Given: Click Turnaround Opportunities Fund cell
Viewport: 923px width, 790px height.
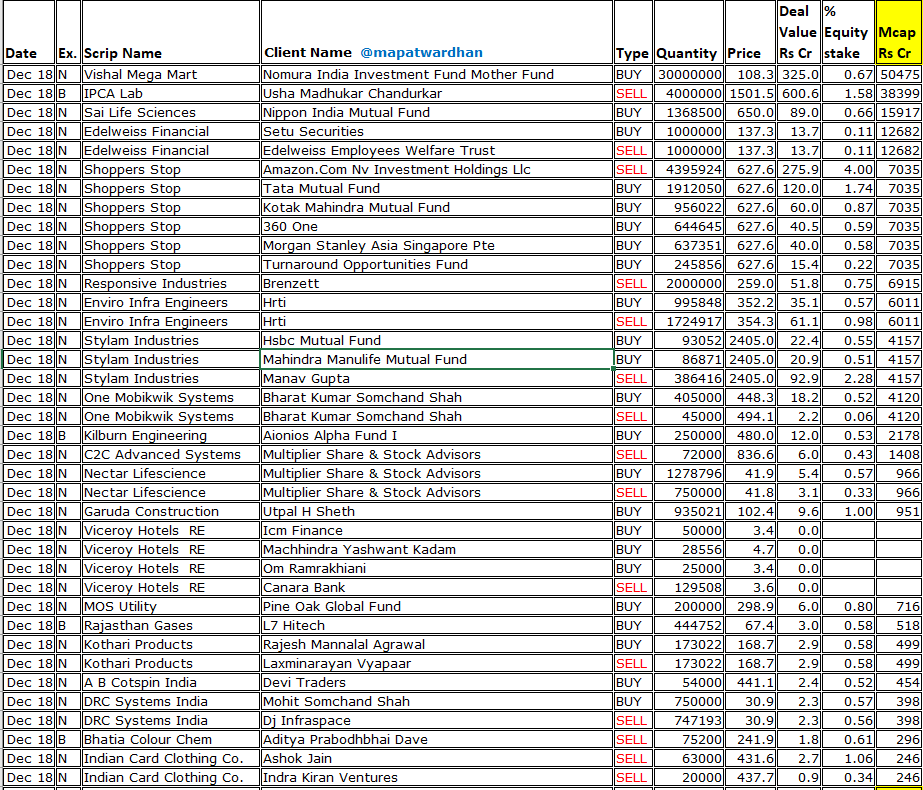Looking at the screenshot, I should (x=437, y=264).
